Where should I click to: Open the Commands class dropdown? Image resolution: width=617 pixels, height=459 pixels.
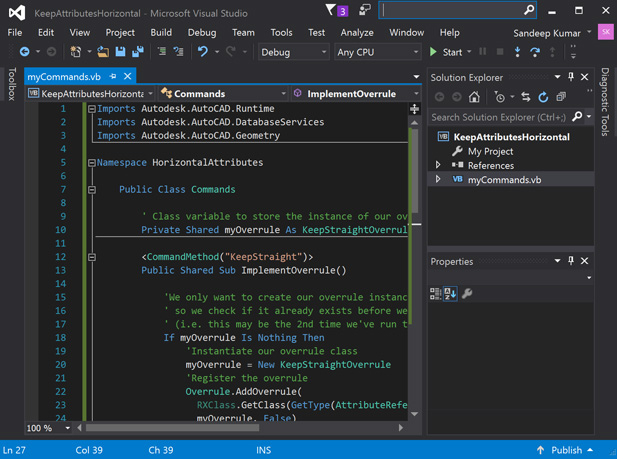(223, 94)
